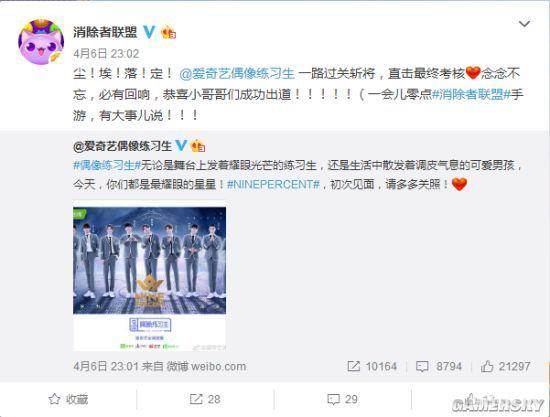Open the 消除者联盟 cat avatar
Image resolution: width=550 pixels, height=417 pixels.
click(41, 42)
